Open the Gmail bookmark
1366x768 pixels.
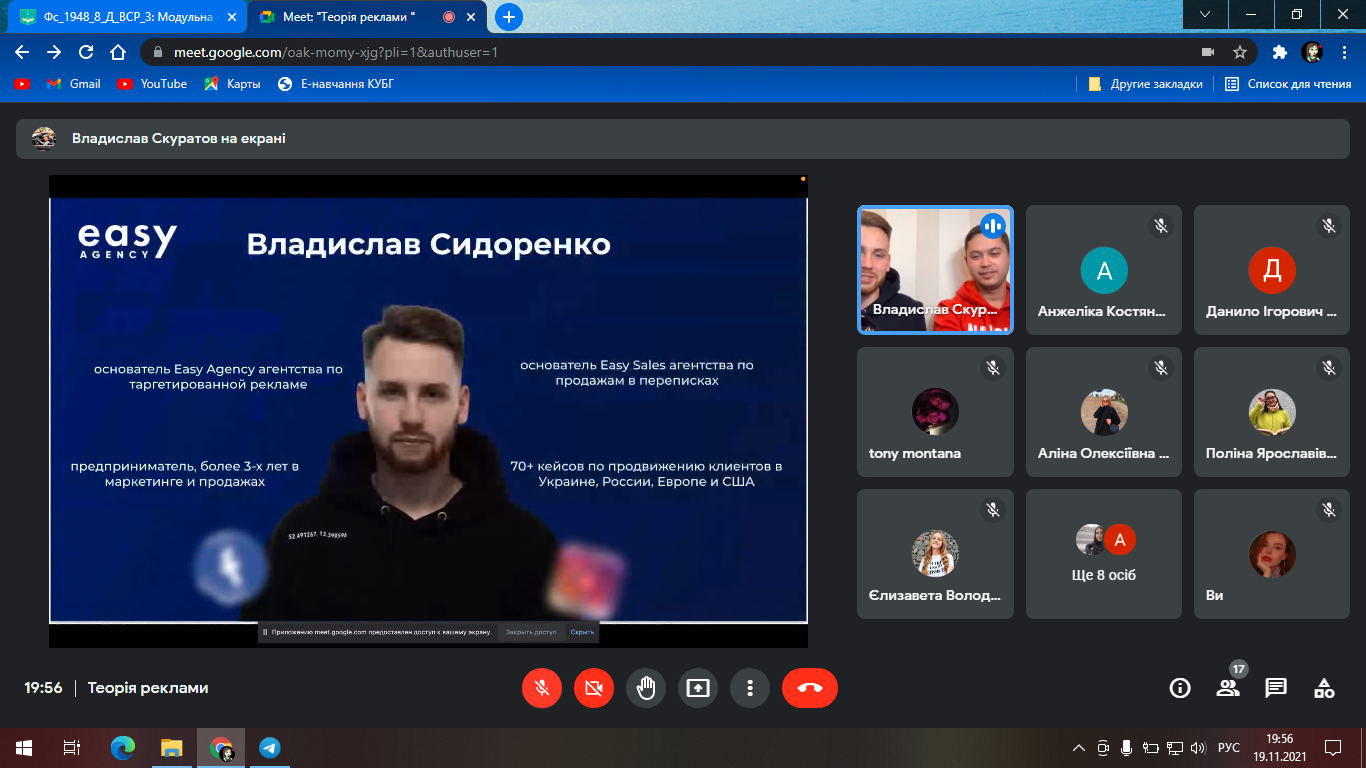click(x=74, y=84)
